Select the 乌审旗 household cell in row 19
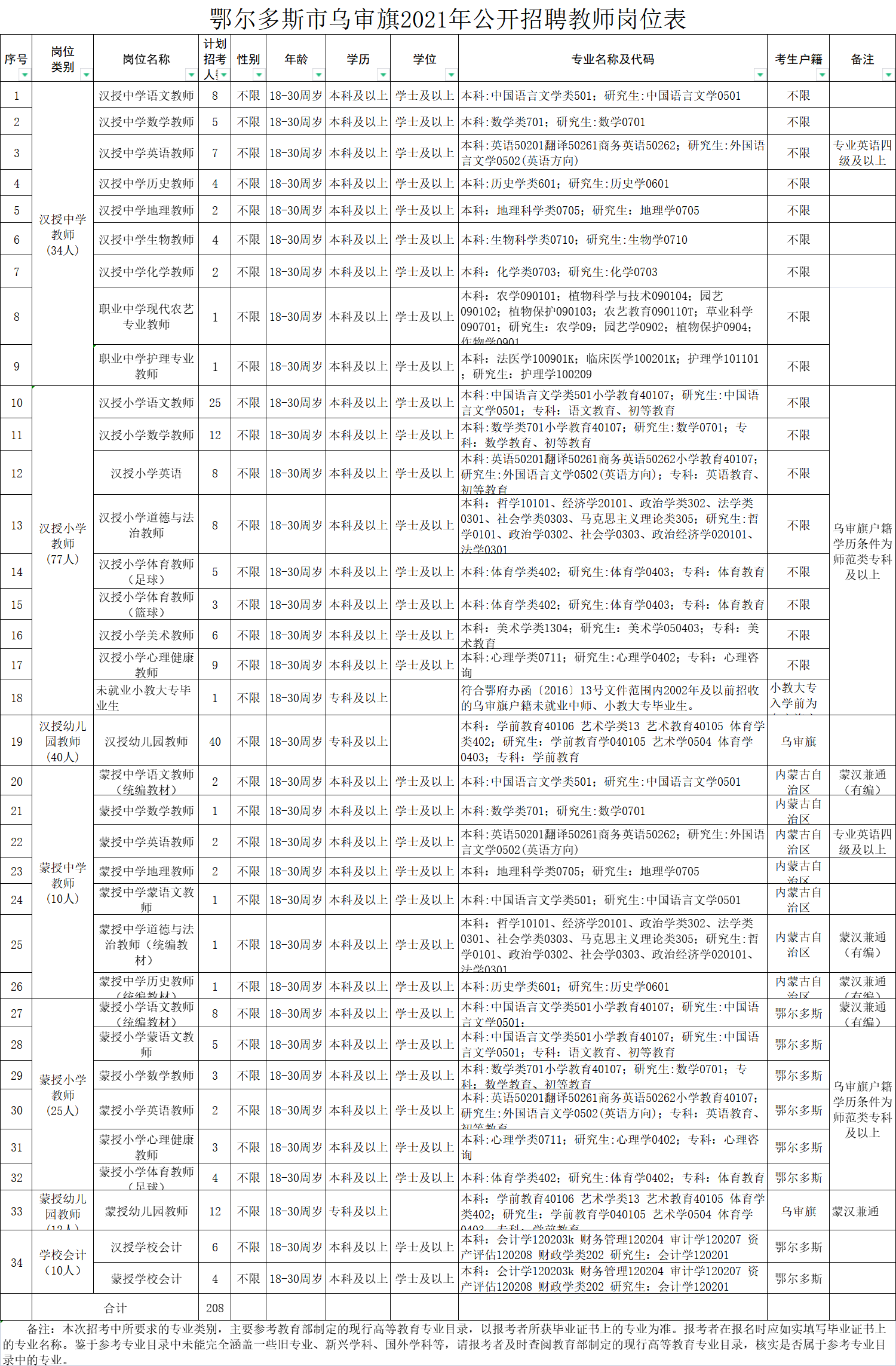The height and width of the screenshot is (1366, 896). pyautogui.click(x=799, y=742)
